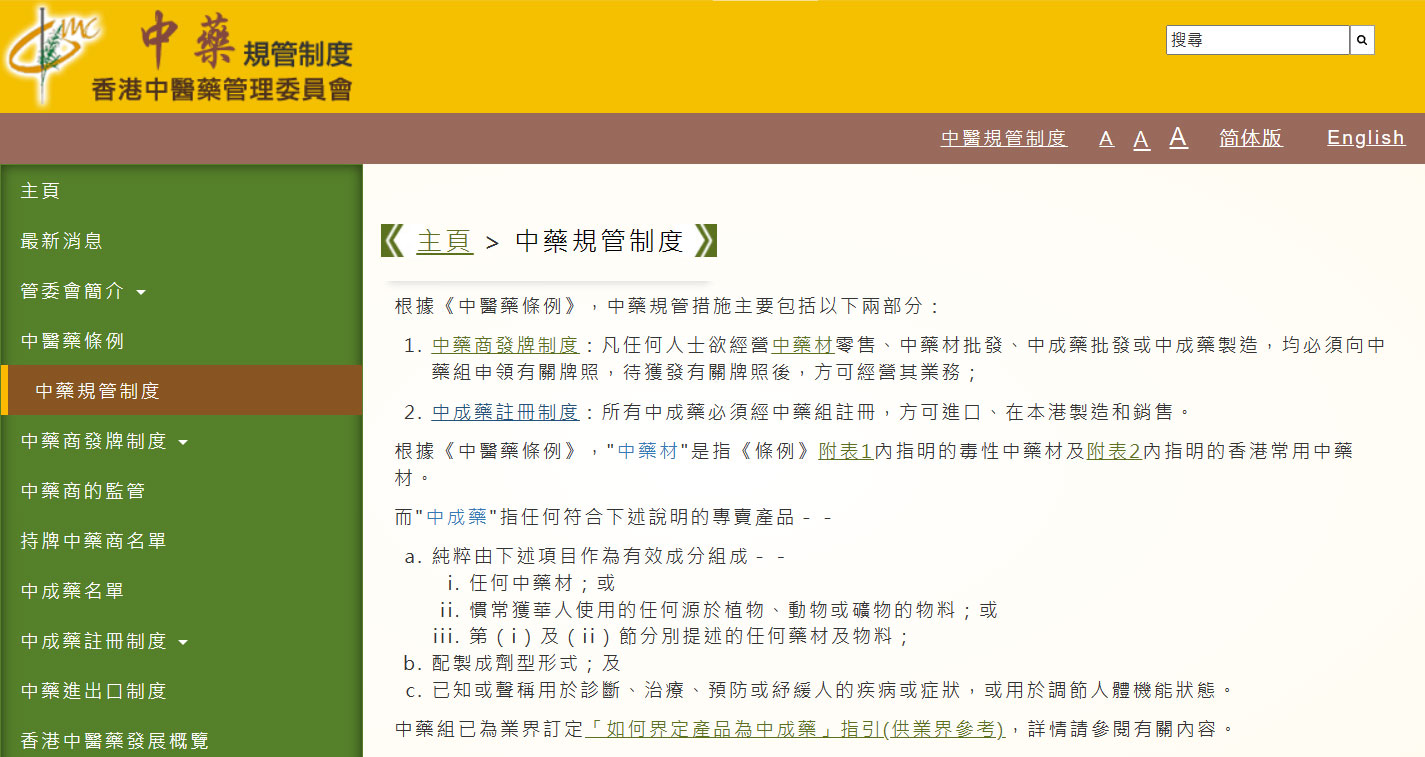Viewport: 1425px width, 757px height.
Task: Open the 中醫規管制度 top link
Action: (1003, 138)
